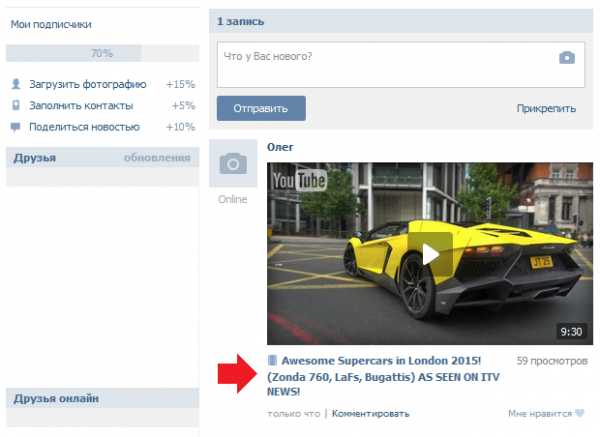600x437 pixels.
Task: Click the 1 запись wall header
Action: pyautogui.click(x=240, y=21)
